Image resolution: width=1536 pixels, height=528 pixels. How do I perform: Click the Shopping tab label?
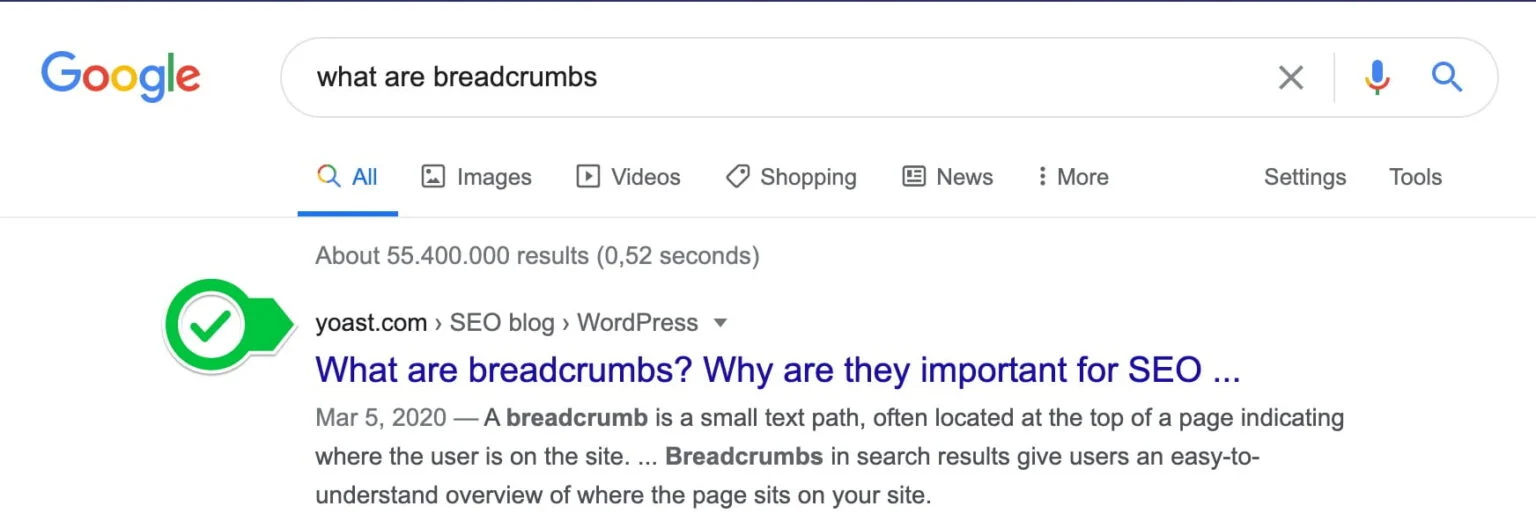click(808, 178)
